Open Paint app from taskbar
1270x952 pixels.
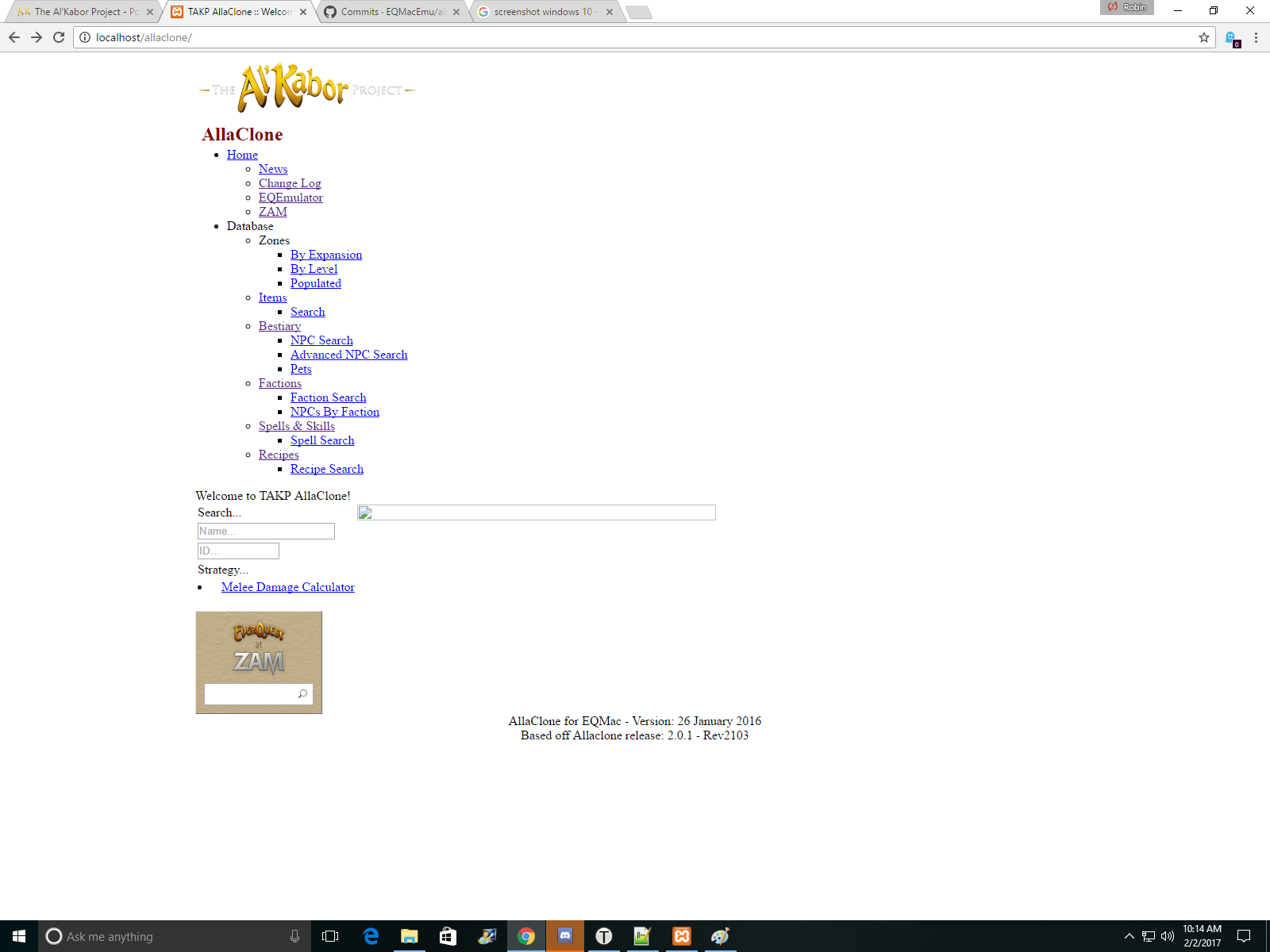click(720, 936)
